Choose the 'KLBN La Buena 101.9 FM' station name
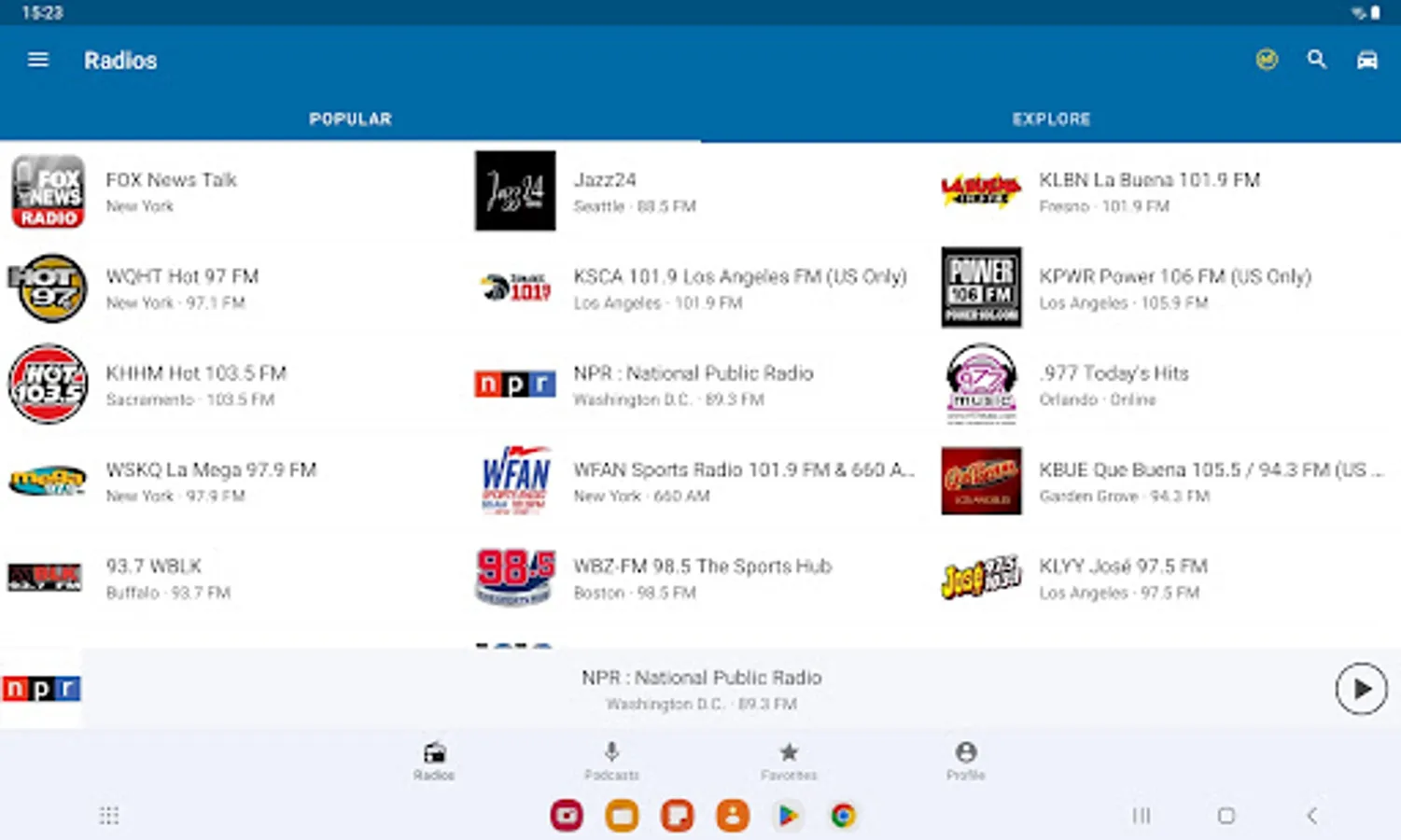Image resolution: width=1401 pixels, height=840 pixels. (x=1150, y=180)
